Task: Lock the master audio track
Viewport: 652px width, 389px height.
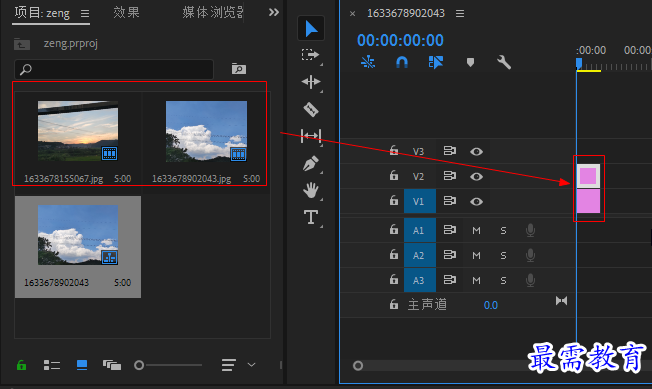Action: click(x=394, y=305)
